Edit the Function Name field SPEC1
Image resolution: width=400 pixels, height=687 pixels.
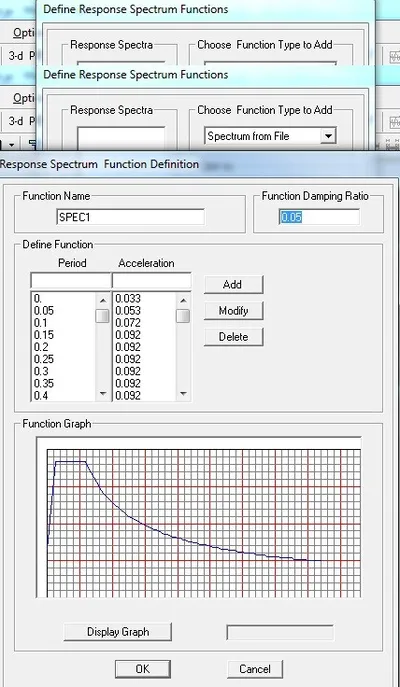(131, 217)
